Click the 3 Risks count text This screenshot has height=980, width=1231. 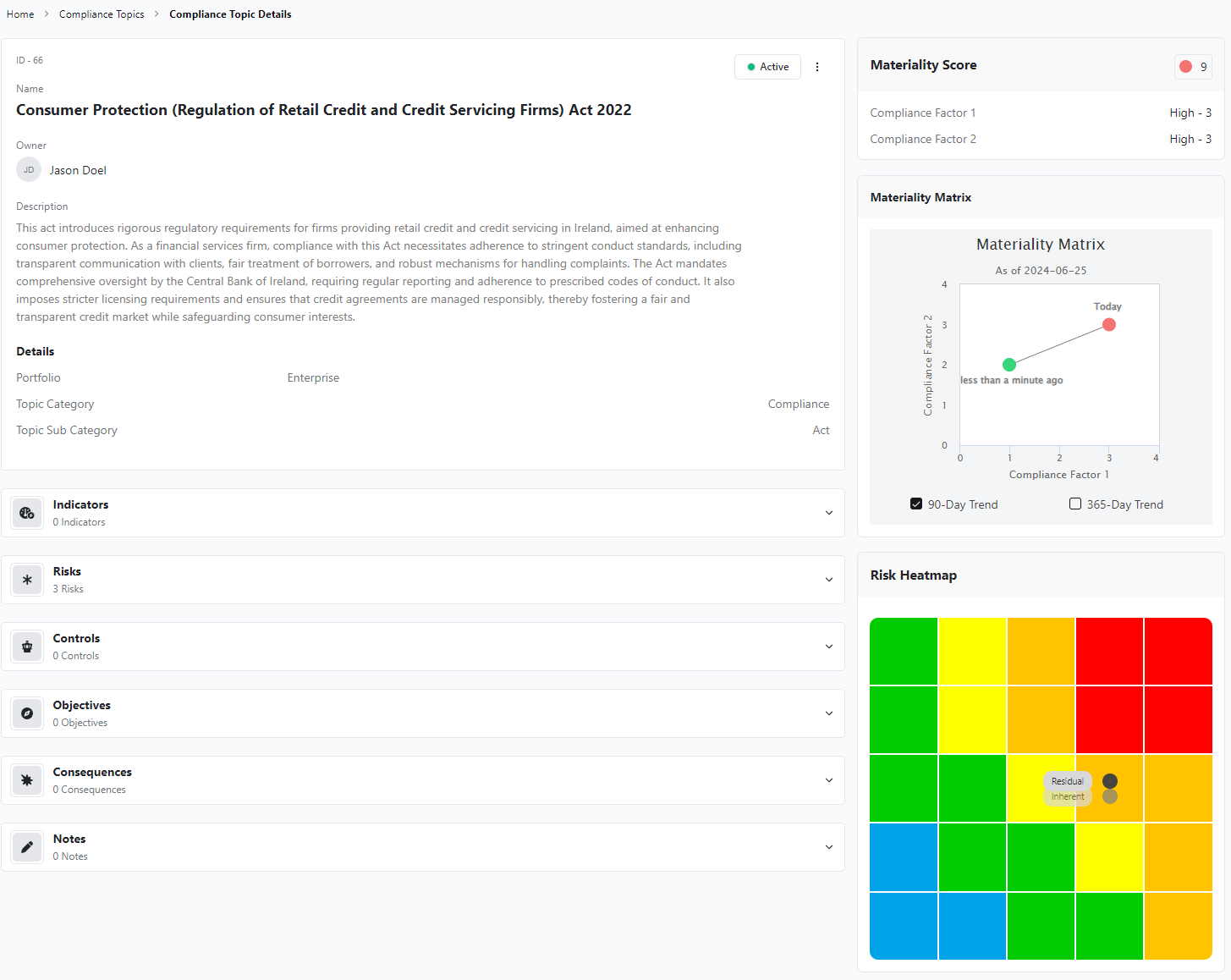69,589
